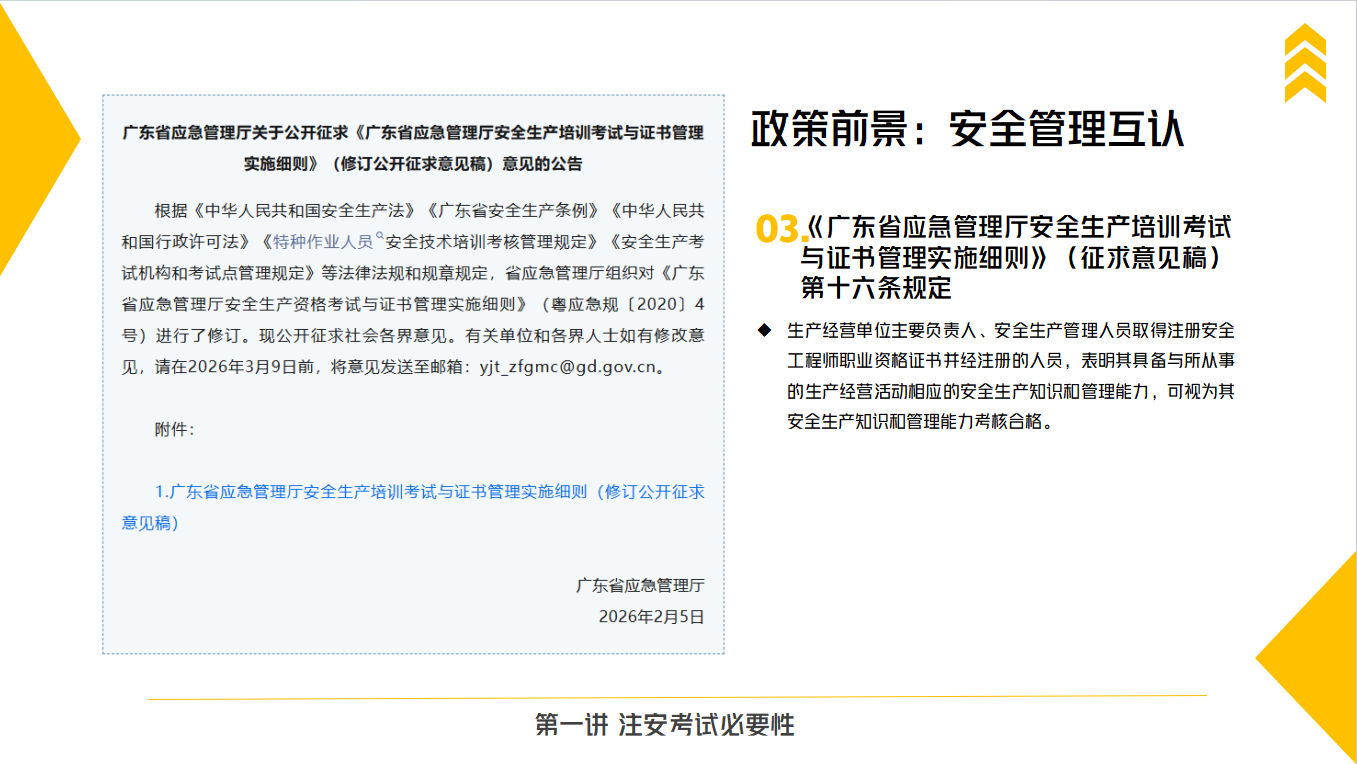Viewport: 1357px width, 764px height.
Task: Click the bold announcement title in the panel
Action: click(413, 148)
